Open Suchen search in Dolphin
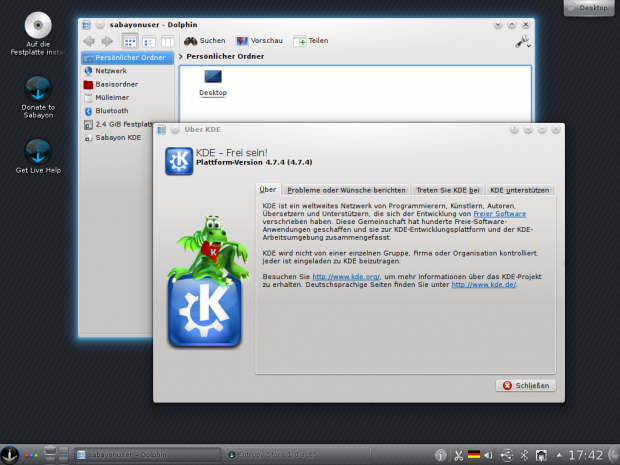Image resolution: width=620 pixels, height=465 pixels. click(x=205, y=41)
